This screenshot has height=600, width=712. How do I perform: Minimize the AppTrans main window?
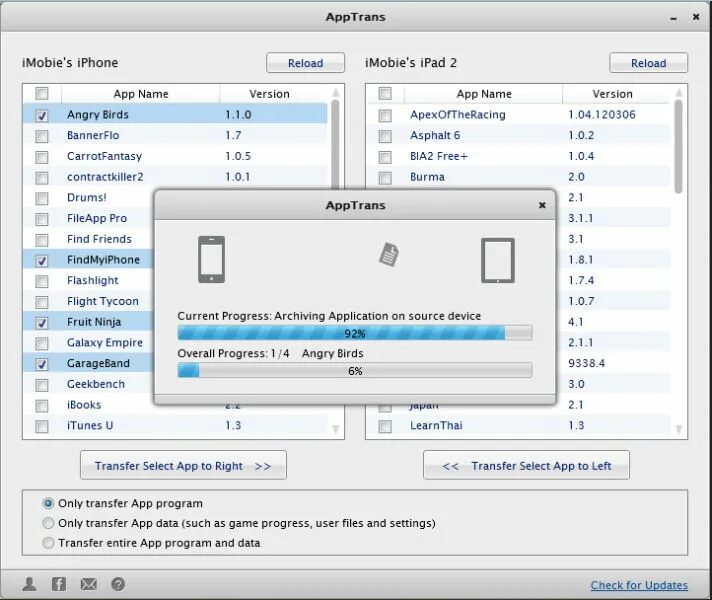[x=673, y=18]
